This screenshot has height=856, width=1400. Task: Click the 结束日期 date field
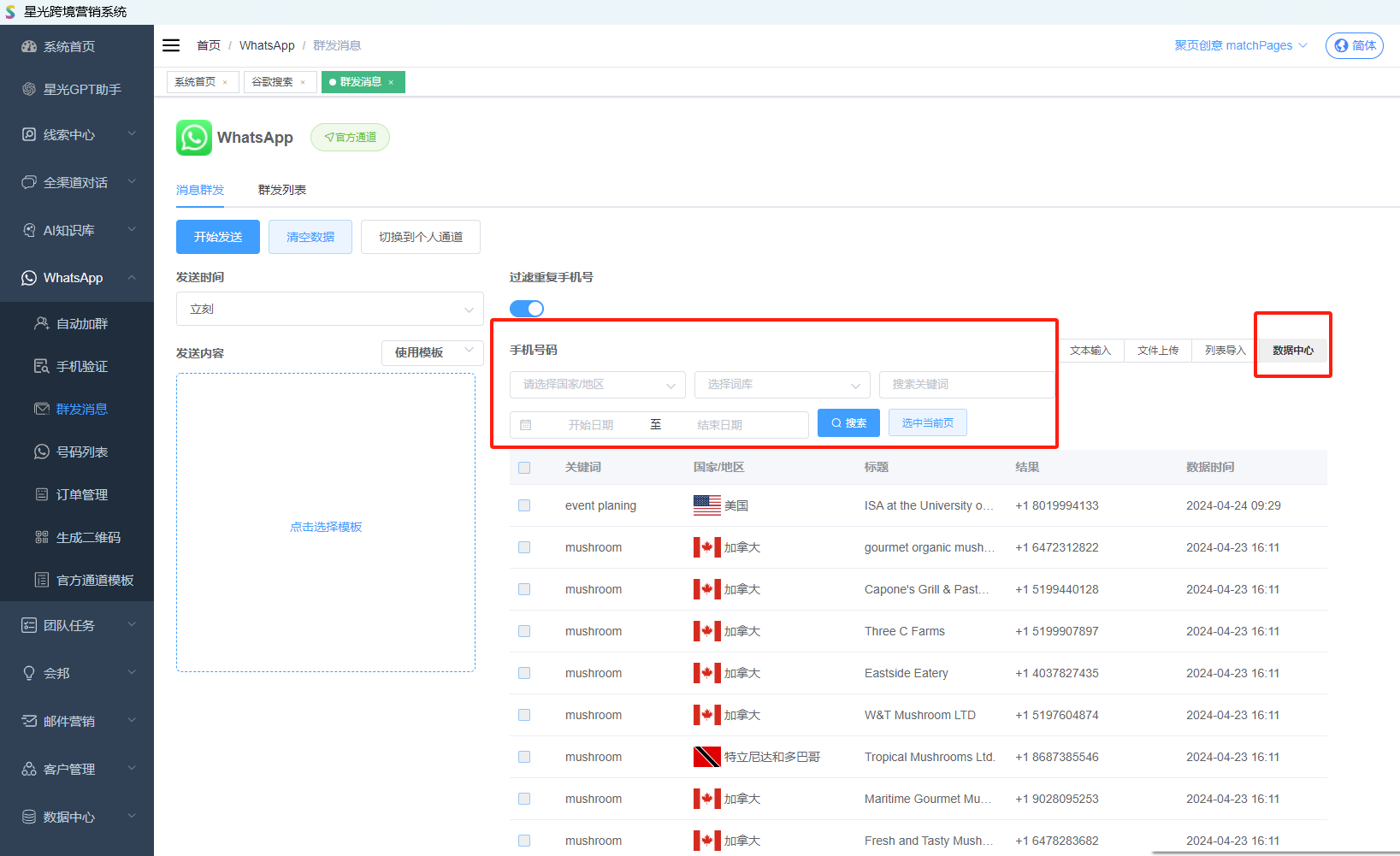click(x=719, y=425)
